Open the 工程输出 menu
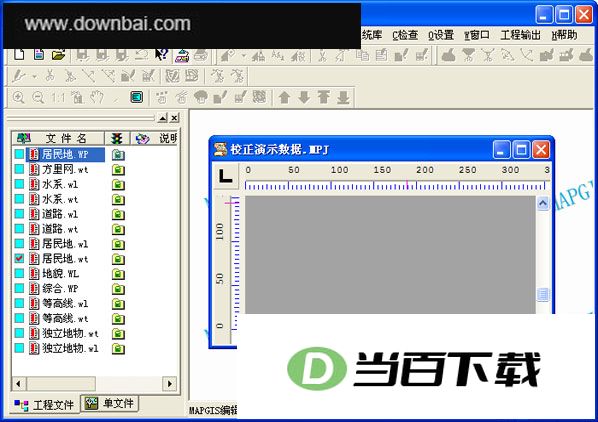Viewport: 598px width, 422px height. tap(521, 35)
